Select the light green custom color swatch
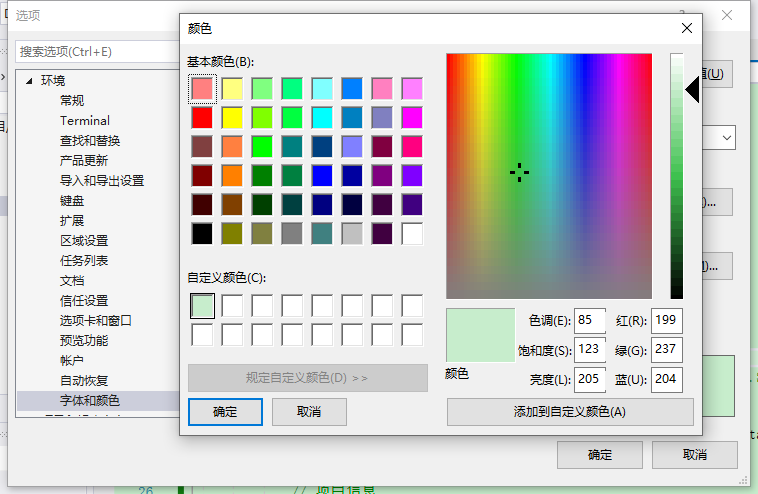 [202, 306]
